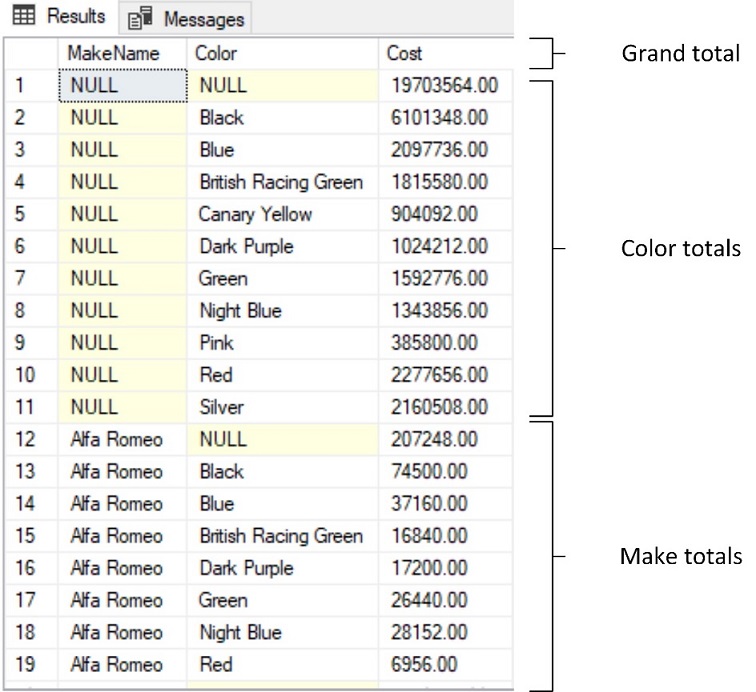Select row number 1 header

[x=30, y=86]
